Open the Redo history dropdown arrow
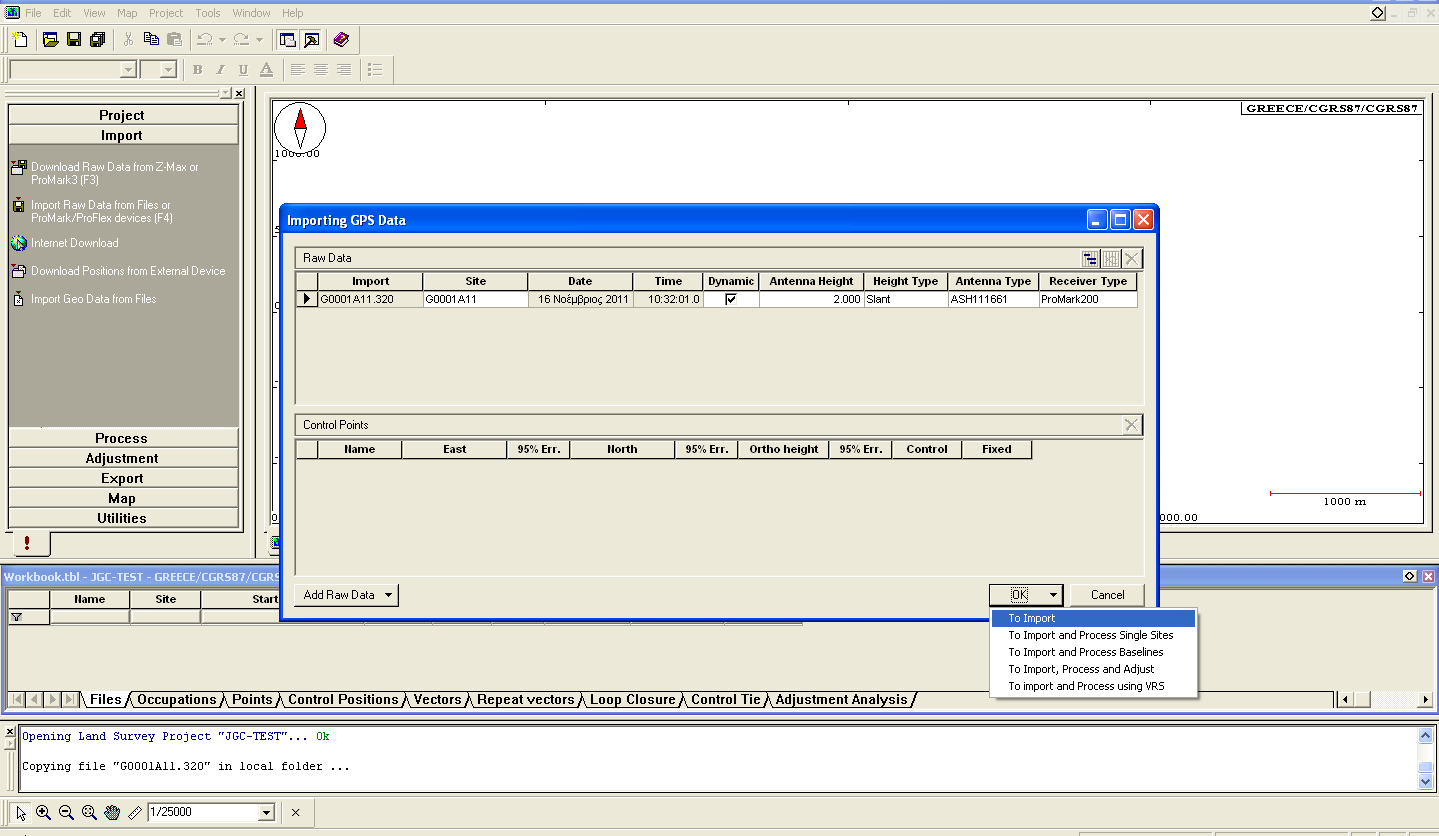The image size is (1439, 836). 259,40
